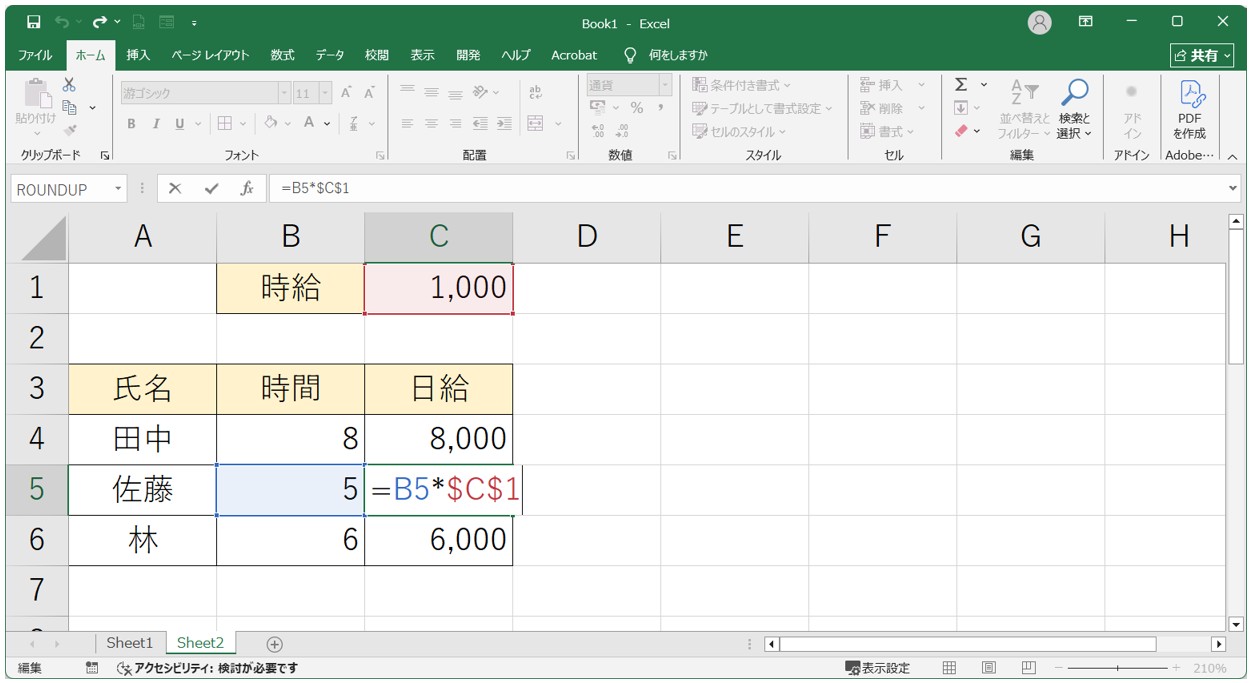Open Find & Select (検索と選択) dropdown

[x=1075, y=109]
